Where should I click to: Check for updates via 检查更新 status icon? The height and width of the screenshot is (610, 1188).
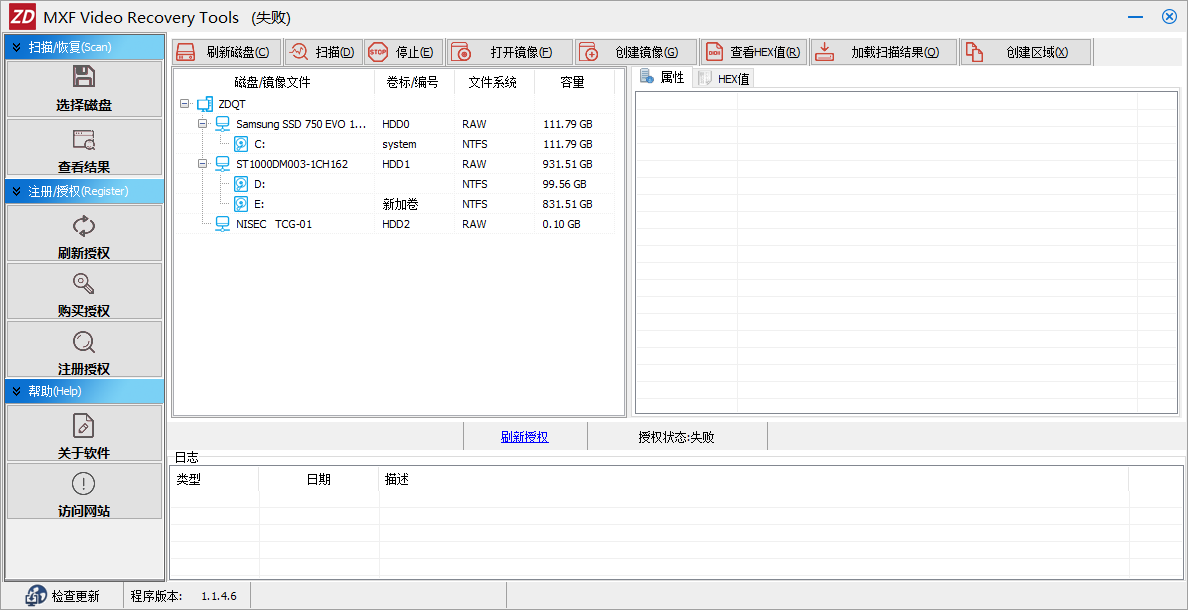pos(36,595)
